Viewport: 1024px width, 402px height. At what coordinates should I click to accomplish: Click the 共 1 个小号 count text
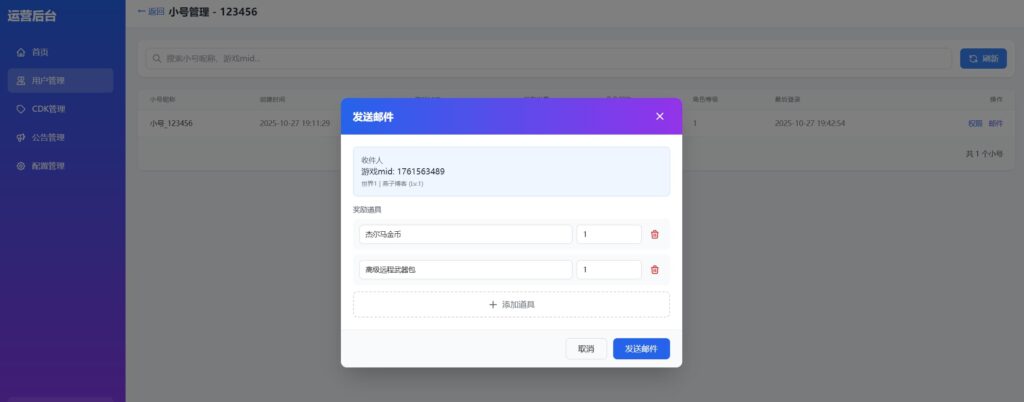(x=984, y=154)
